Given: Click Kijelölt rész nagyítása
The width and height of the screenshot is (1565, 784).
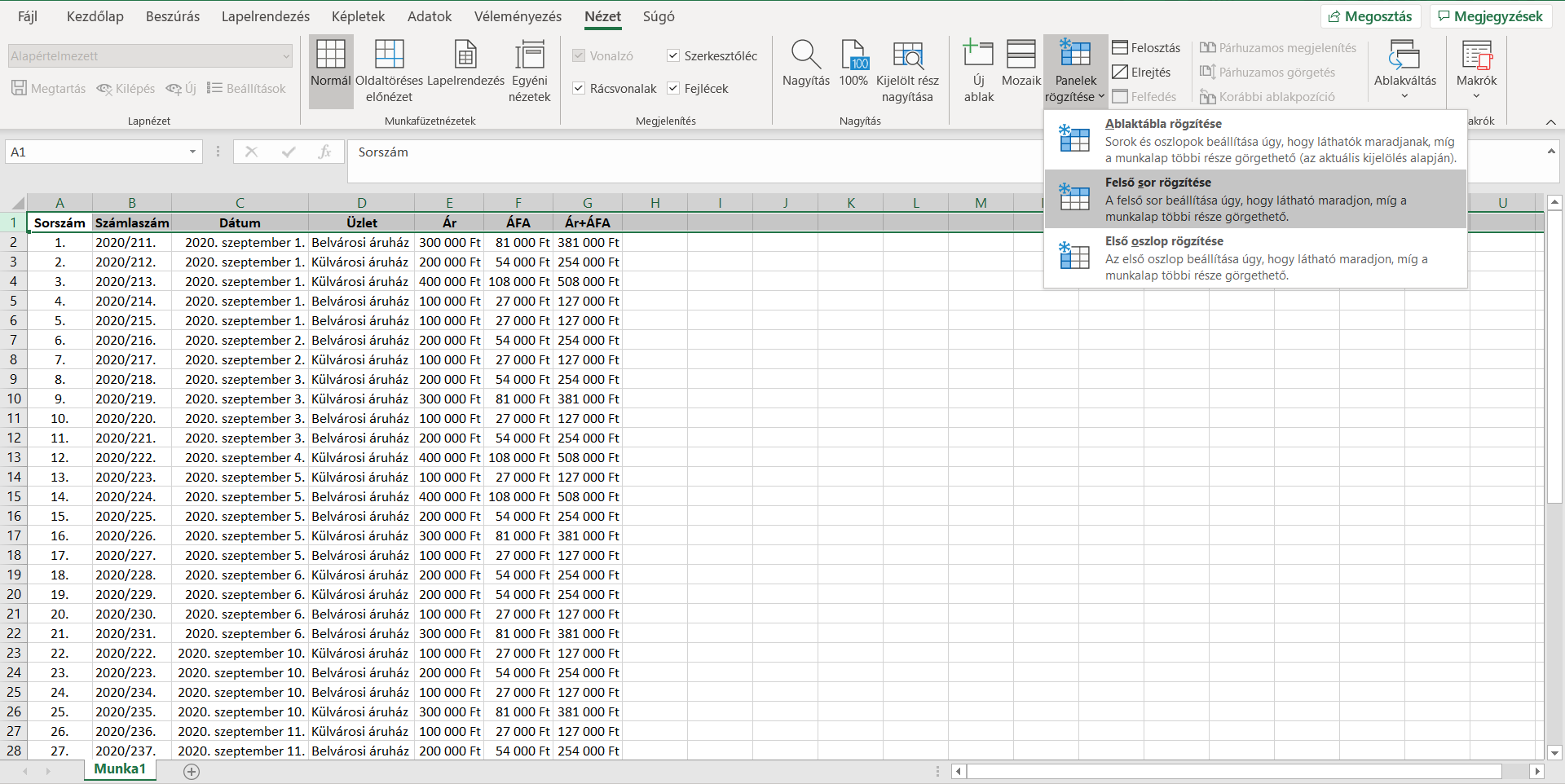Looking at the screenshot, I should pyautogui.click(x=907, y=72).
